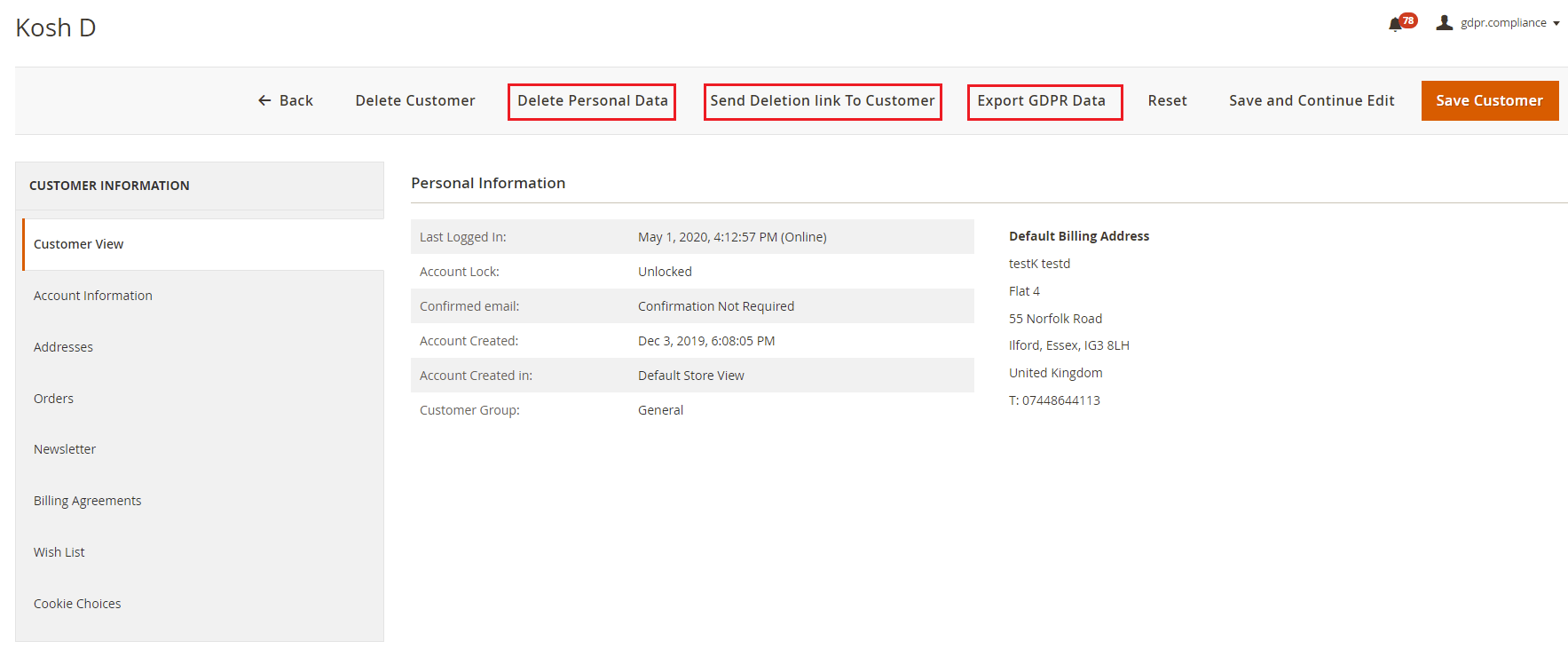
Task: Click the Delete Customer button
Action: pyautogui.click(x=414, y=101)
